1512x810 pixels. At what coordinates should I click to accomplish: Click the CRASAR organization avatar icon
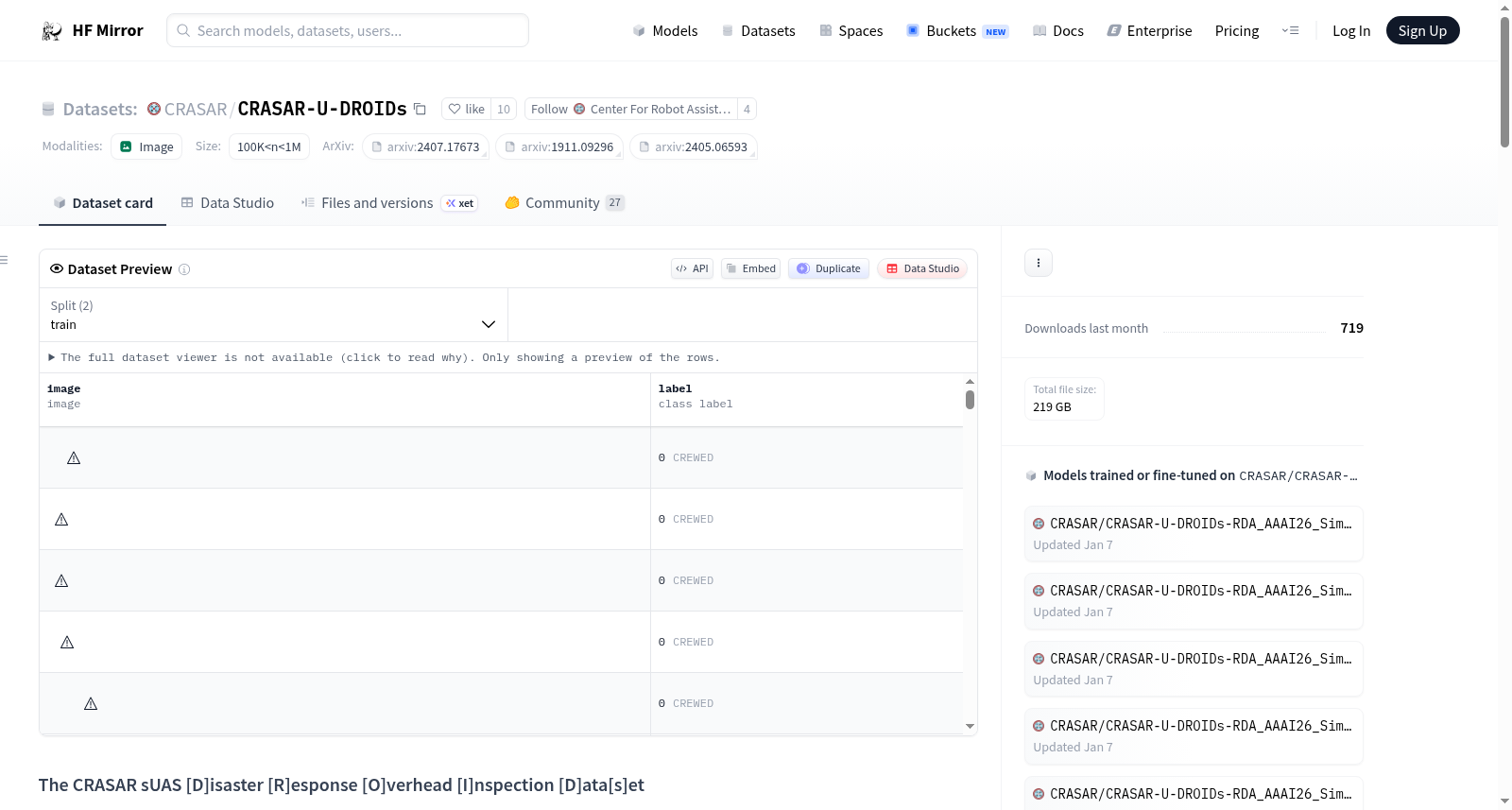(154, 109)
